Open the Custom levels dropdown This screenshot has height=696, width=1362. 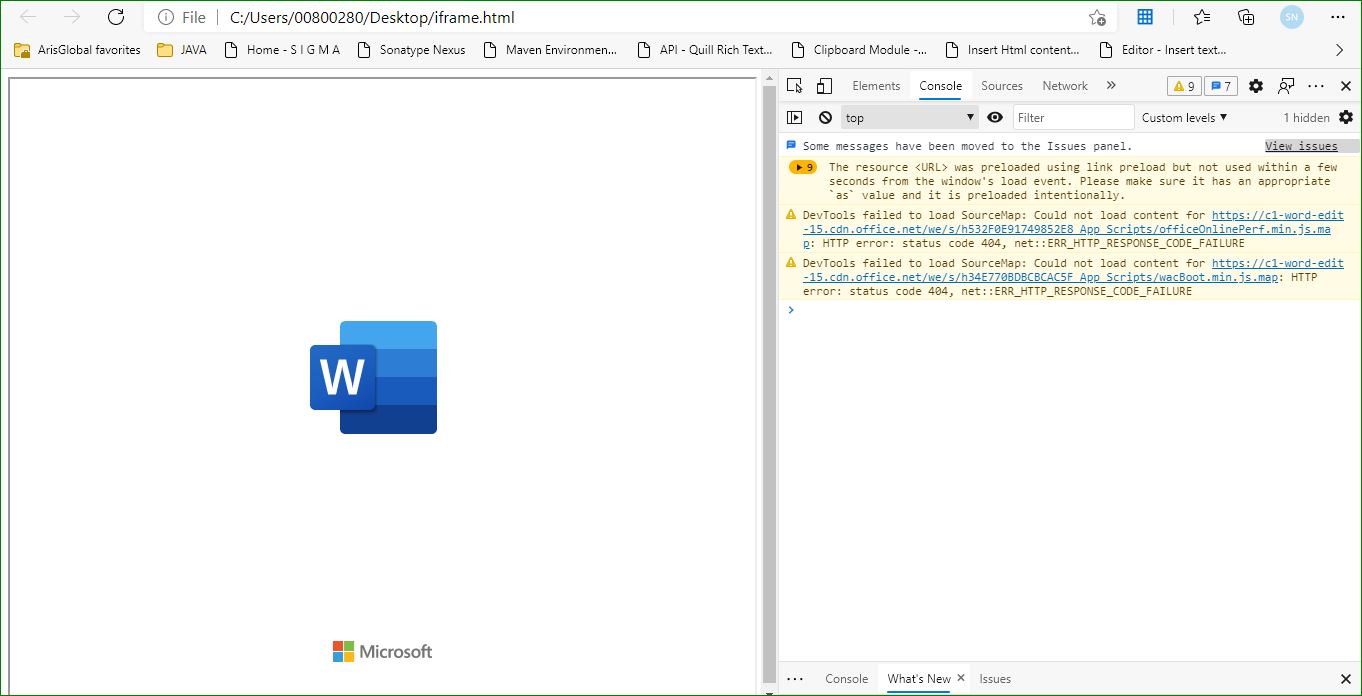(1184, 117)
